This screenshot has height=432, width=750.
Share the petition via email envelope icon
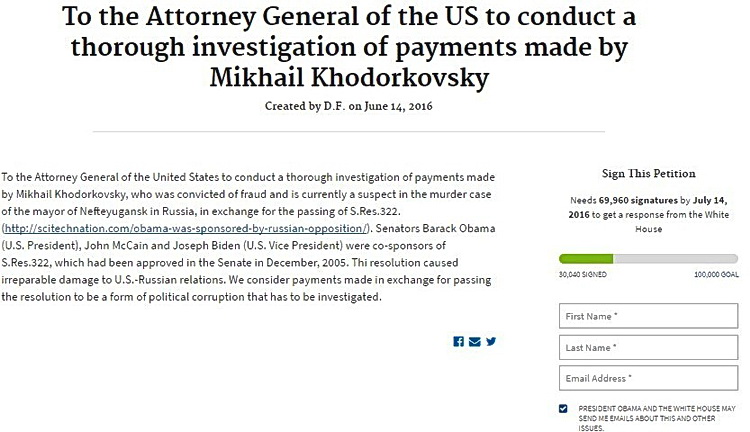[x=474, y=342]
